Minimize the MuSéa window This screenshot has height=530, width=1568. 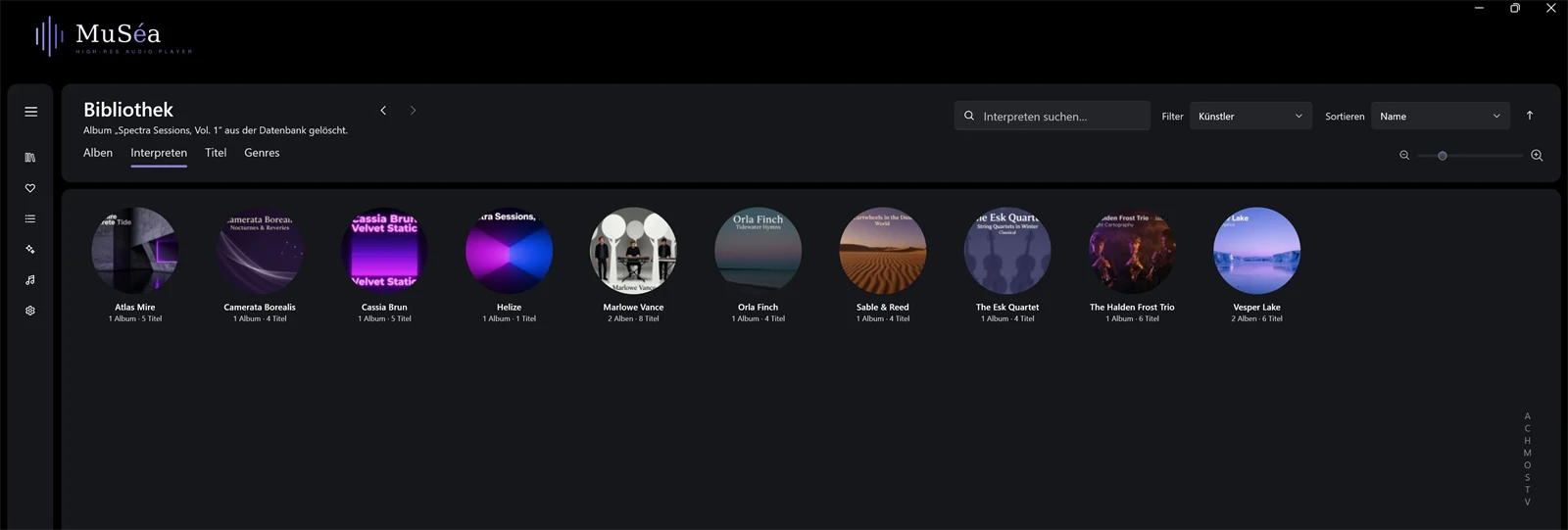1479,8
